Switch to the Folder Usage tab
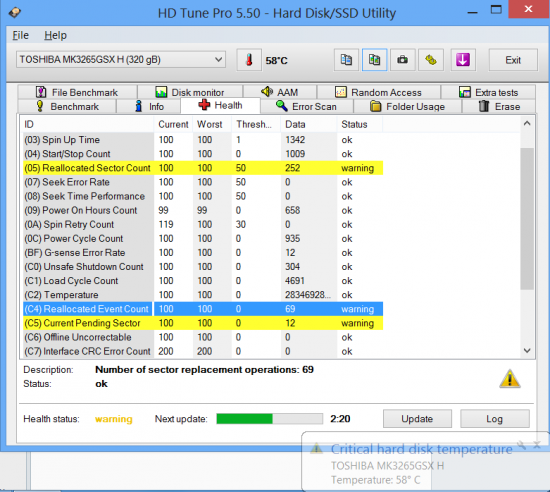The image size is (550, 492). 408,106
